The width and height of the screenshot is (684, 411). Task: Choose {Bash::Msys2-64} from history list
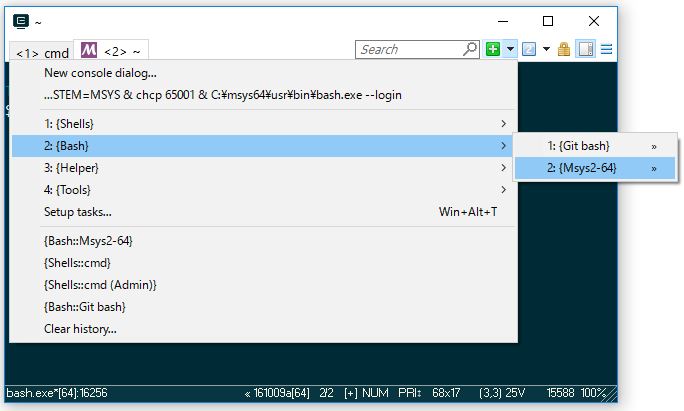(263, 241)
